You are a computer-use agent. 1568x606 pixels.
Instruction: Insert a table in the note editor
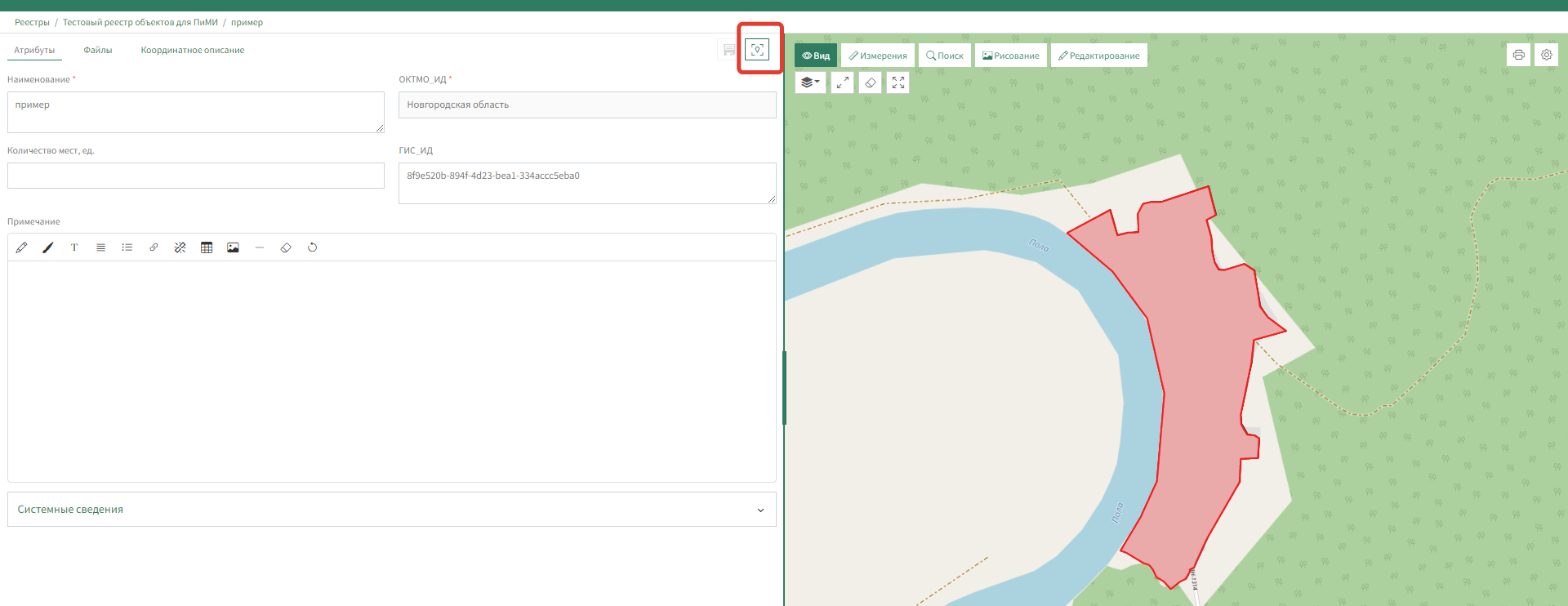[207, 247]
